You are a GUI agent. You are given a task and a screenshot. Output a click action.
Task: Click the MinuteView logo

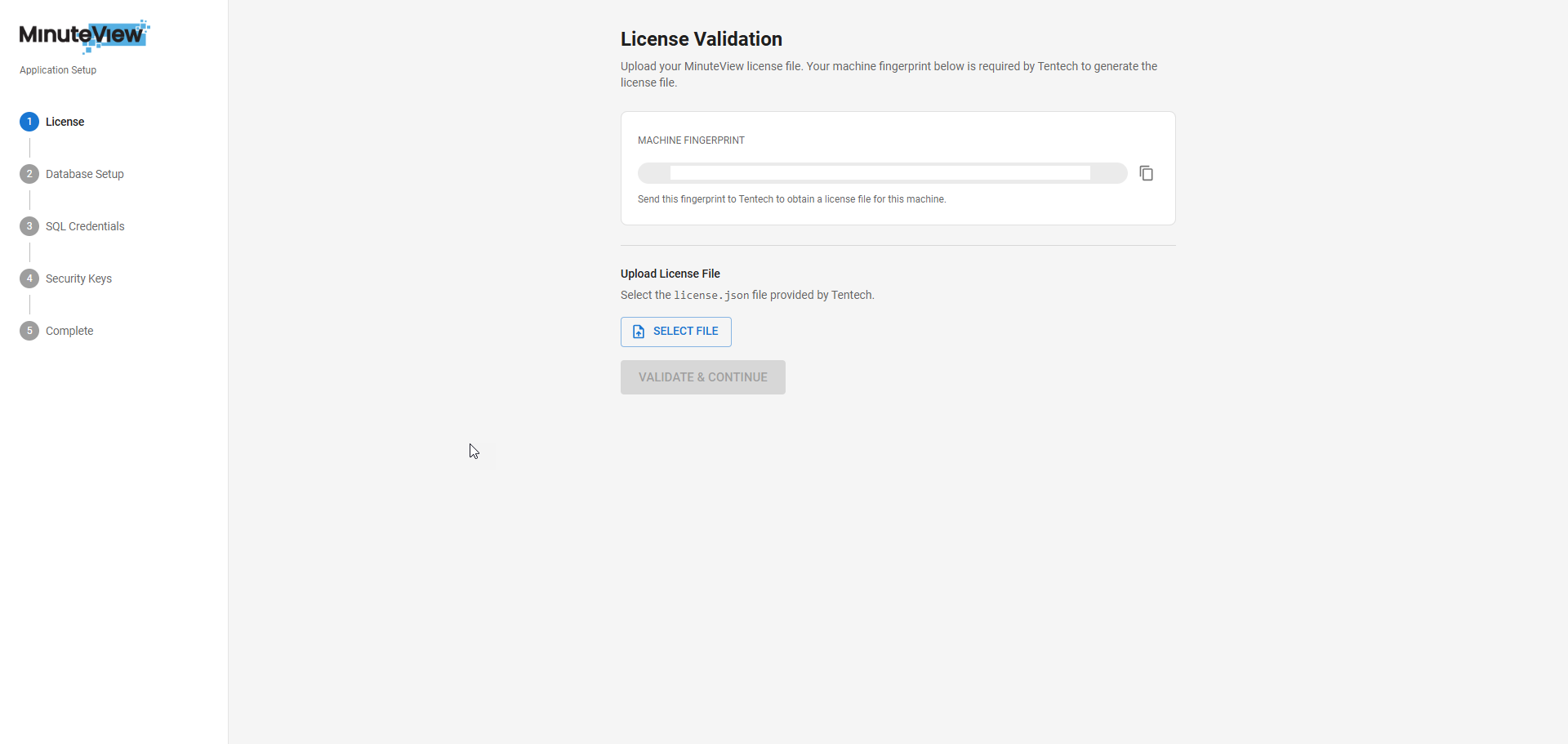[x=83, y=36]
